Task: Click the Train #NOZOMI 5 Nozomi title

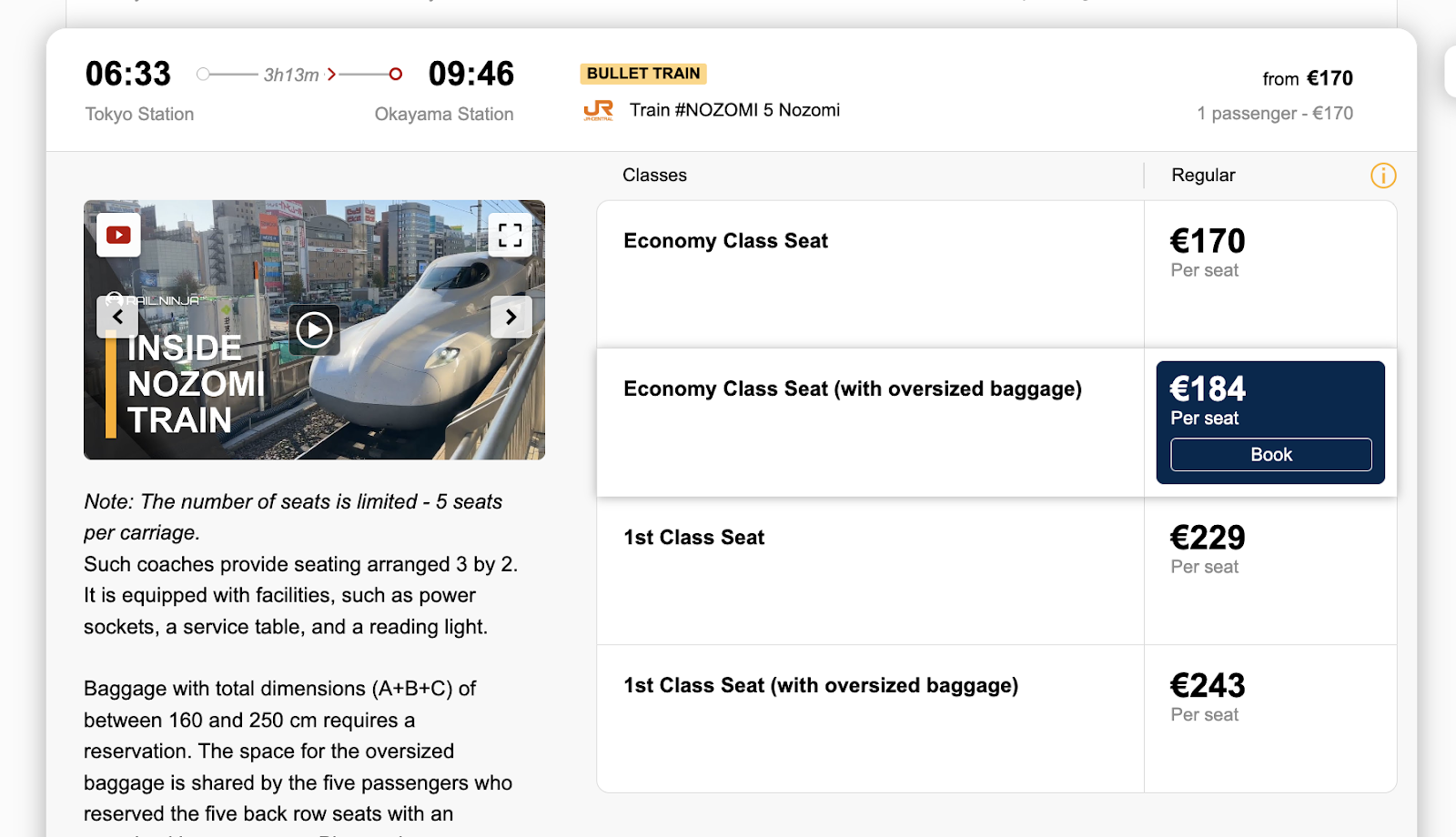Action: coord(734,110)
